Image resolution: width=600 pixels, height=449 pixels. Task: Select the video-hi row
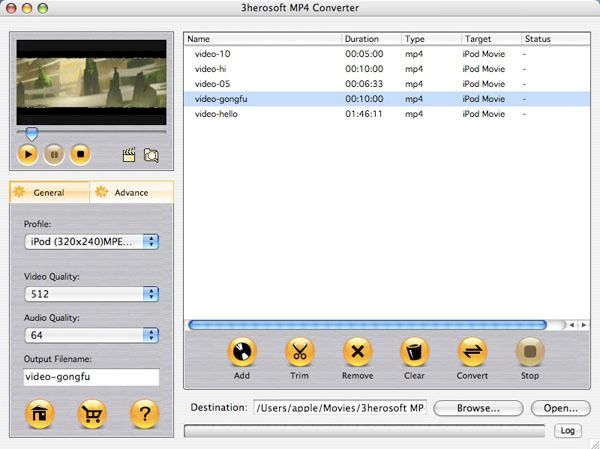[x=387, y=69]
